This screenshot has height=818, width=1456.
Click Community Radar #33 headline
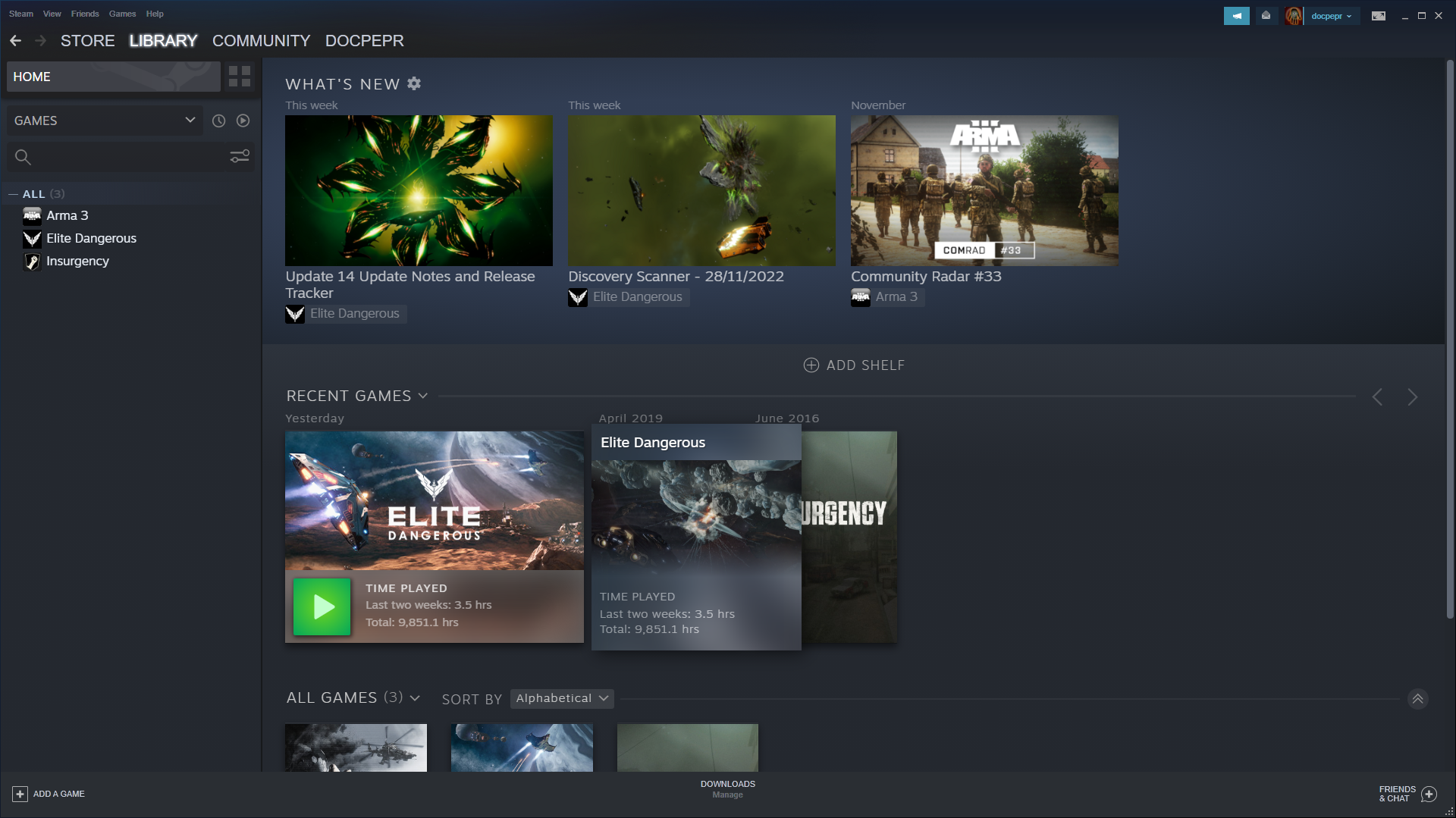tap(926, 277)
